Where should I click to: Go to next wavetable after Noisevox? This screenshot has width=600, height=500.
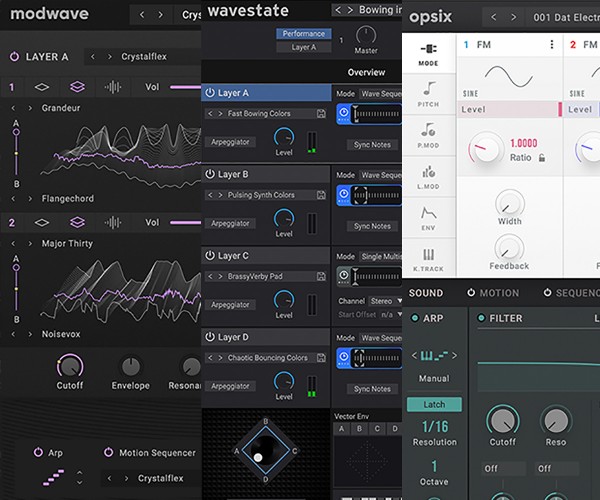[30, 334]
